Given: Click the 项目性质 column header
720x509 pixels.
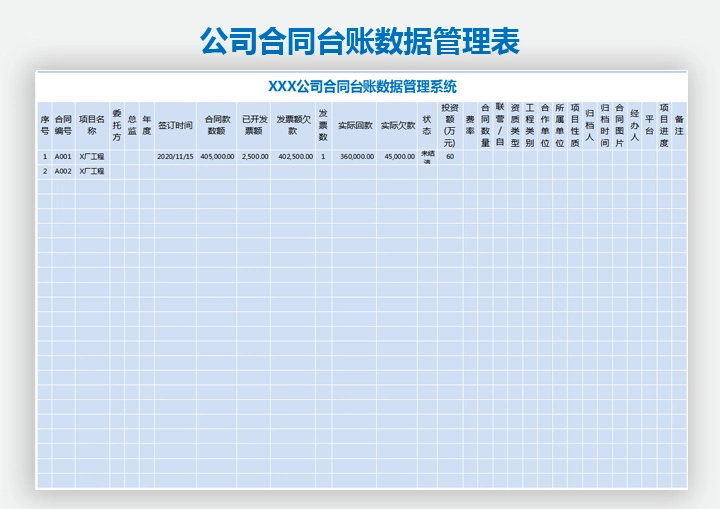Looking at the screenshot, I should (575, 125).
